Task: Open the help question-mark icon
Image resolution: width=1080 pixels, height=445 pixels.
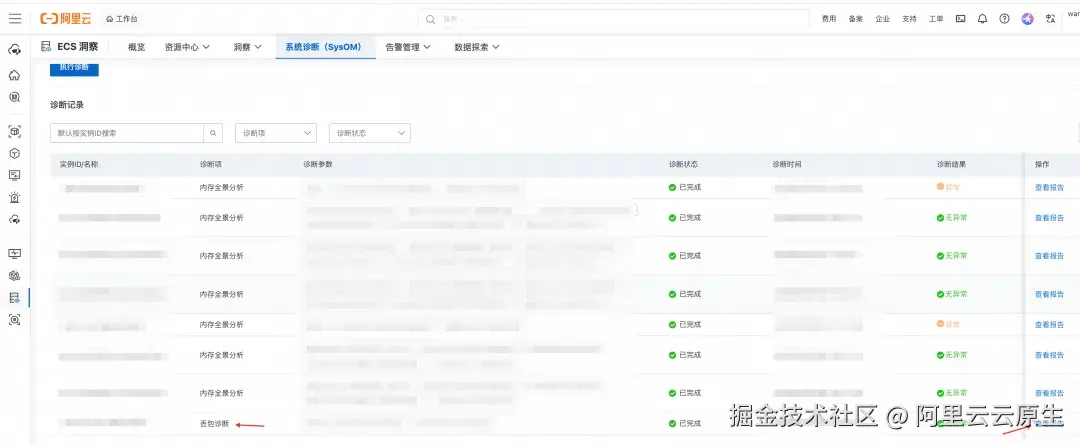Action: [x=1004, y=19]
